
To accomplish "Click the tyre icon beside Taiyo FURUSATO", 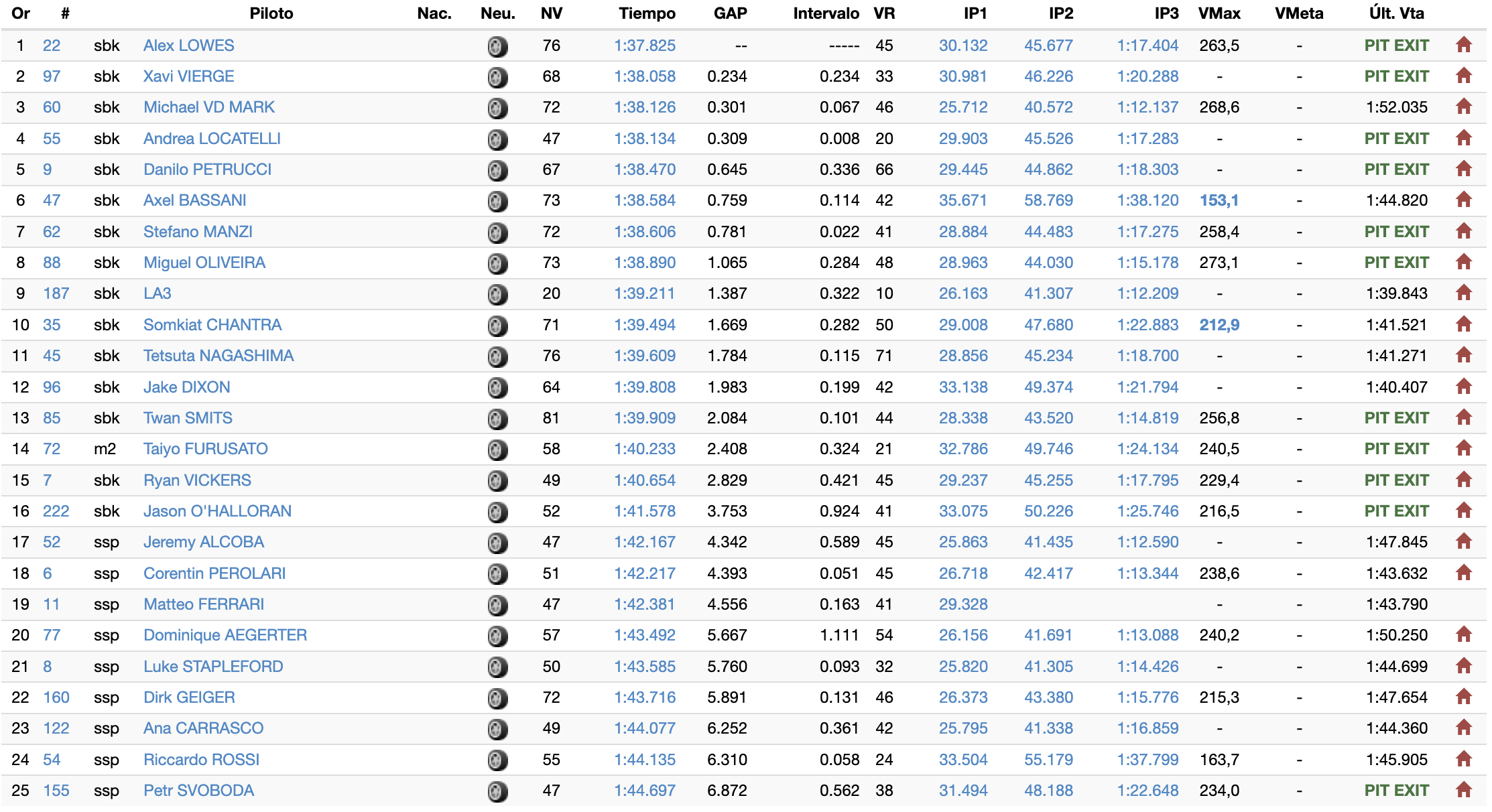I will [497, 450].
